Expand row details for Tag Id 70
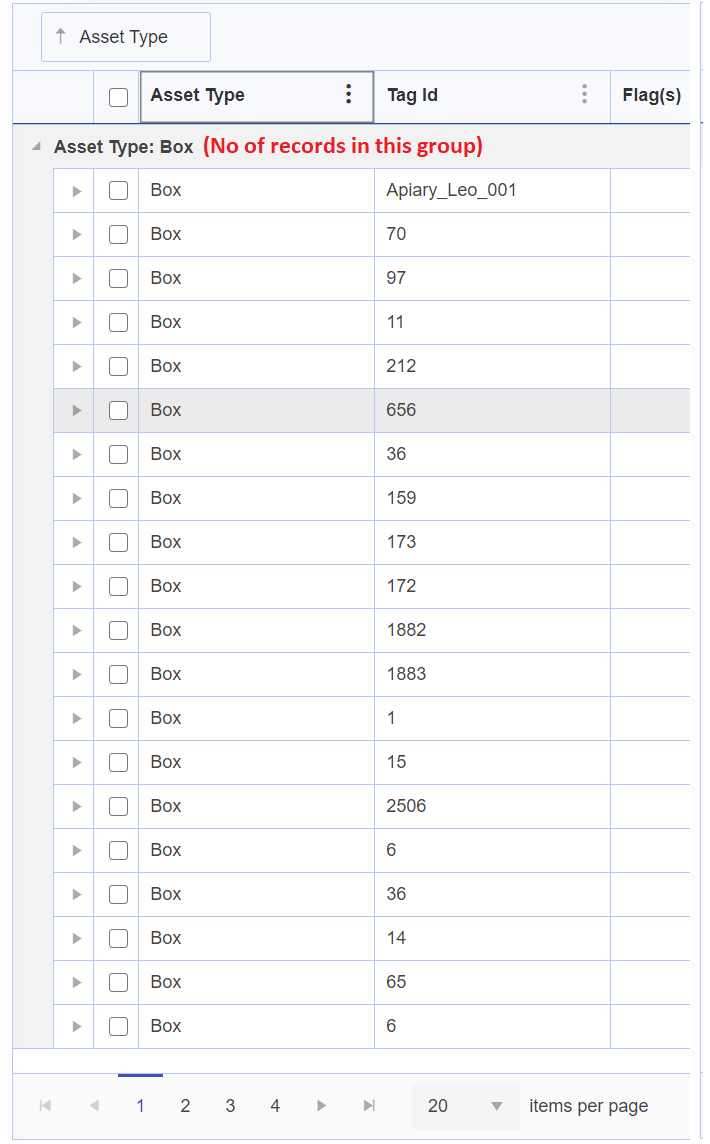This screenshot has width=710, height=1144. [77, 234]
